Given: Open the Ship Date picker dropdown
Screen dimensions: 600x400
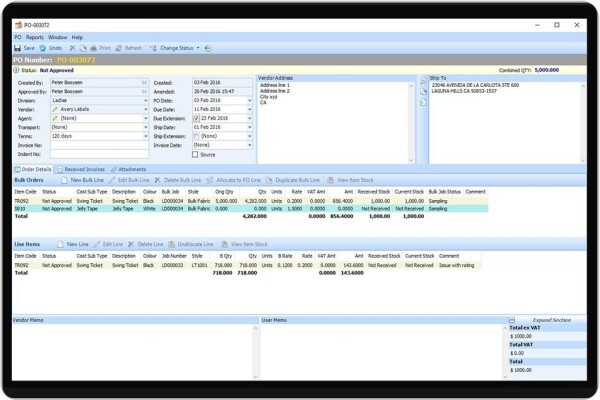Looking at the screenshot, I should click(x=249, y=127).
